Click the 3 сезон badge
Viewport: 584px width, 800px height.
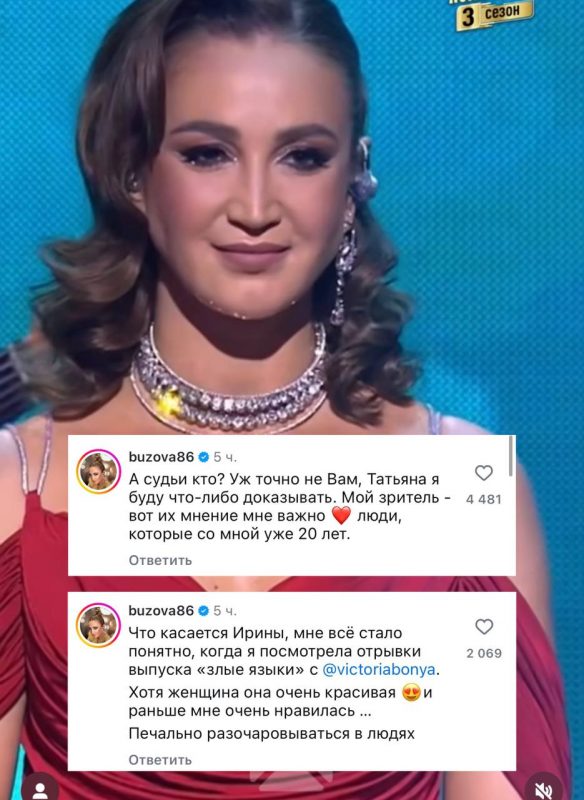[494, 15]
